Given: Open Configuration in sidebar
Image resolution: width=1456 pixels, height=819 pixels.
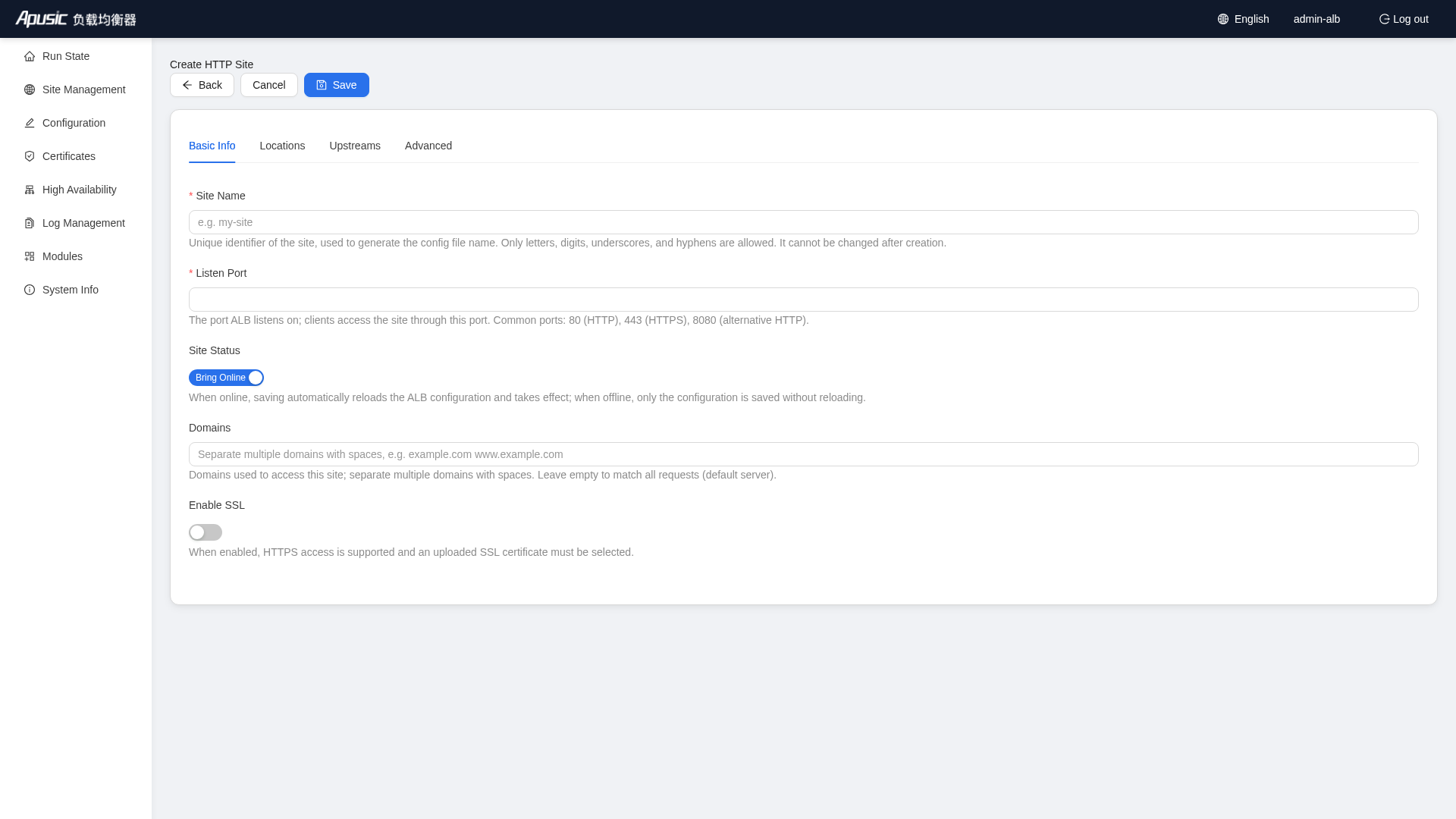Looking at the screenshot, I should coord(76,123).
